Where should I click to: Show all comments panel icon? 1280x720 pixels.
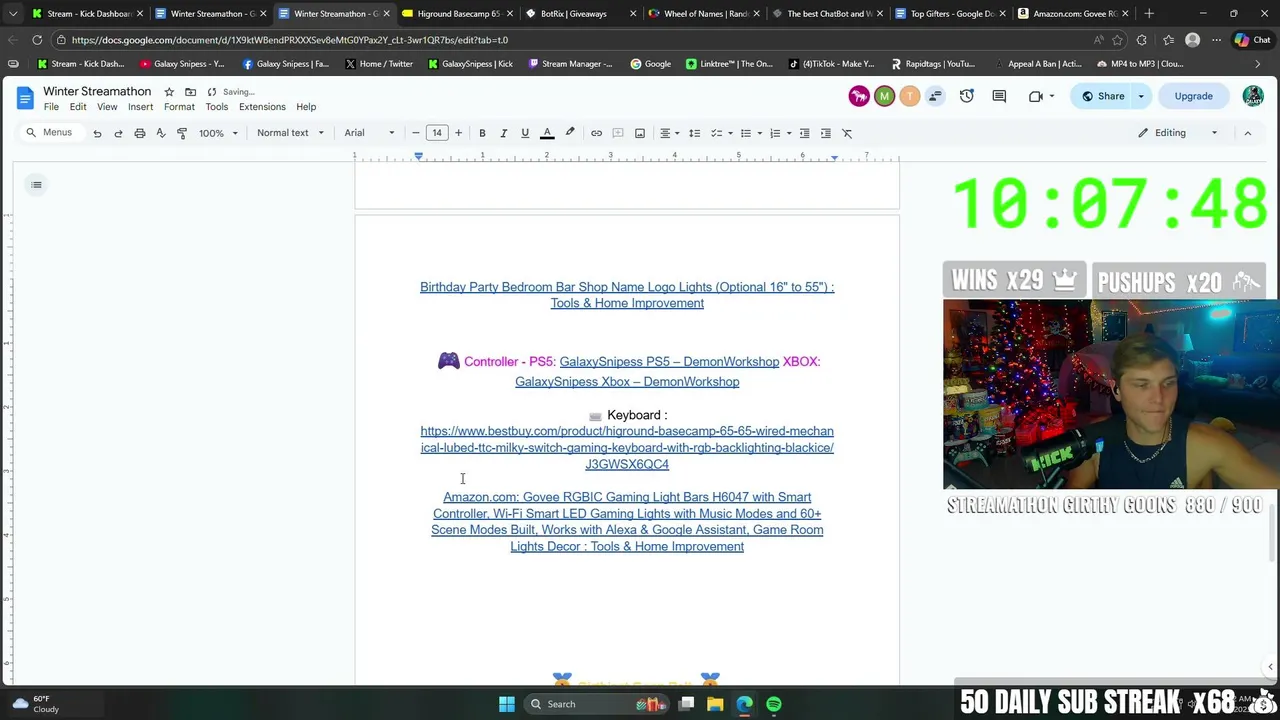(x=999, y=96)
